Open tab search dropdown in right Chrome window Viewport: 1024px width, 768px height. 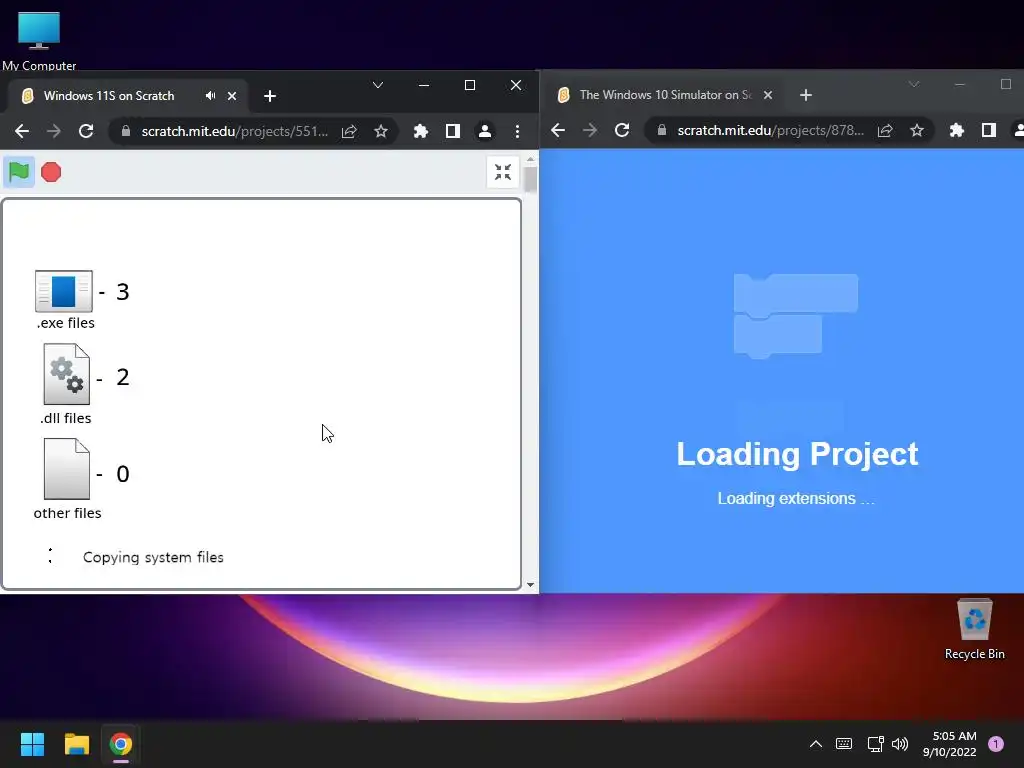[914, 84]
